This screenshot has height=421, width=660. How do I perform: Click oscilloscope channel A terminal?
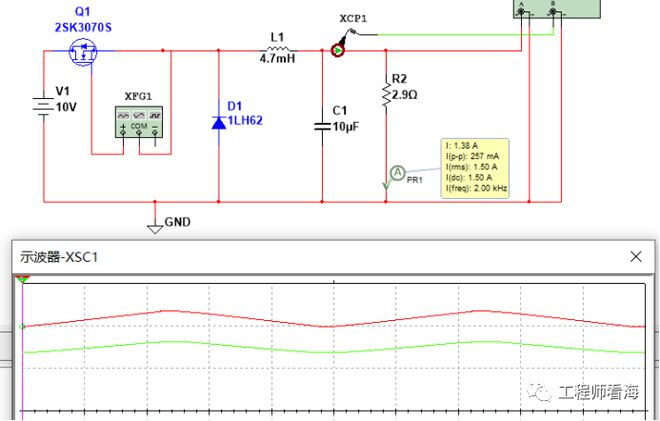522,11
